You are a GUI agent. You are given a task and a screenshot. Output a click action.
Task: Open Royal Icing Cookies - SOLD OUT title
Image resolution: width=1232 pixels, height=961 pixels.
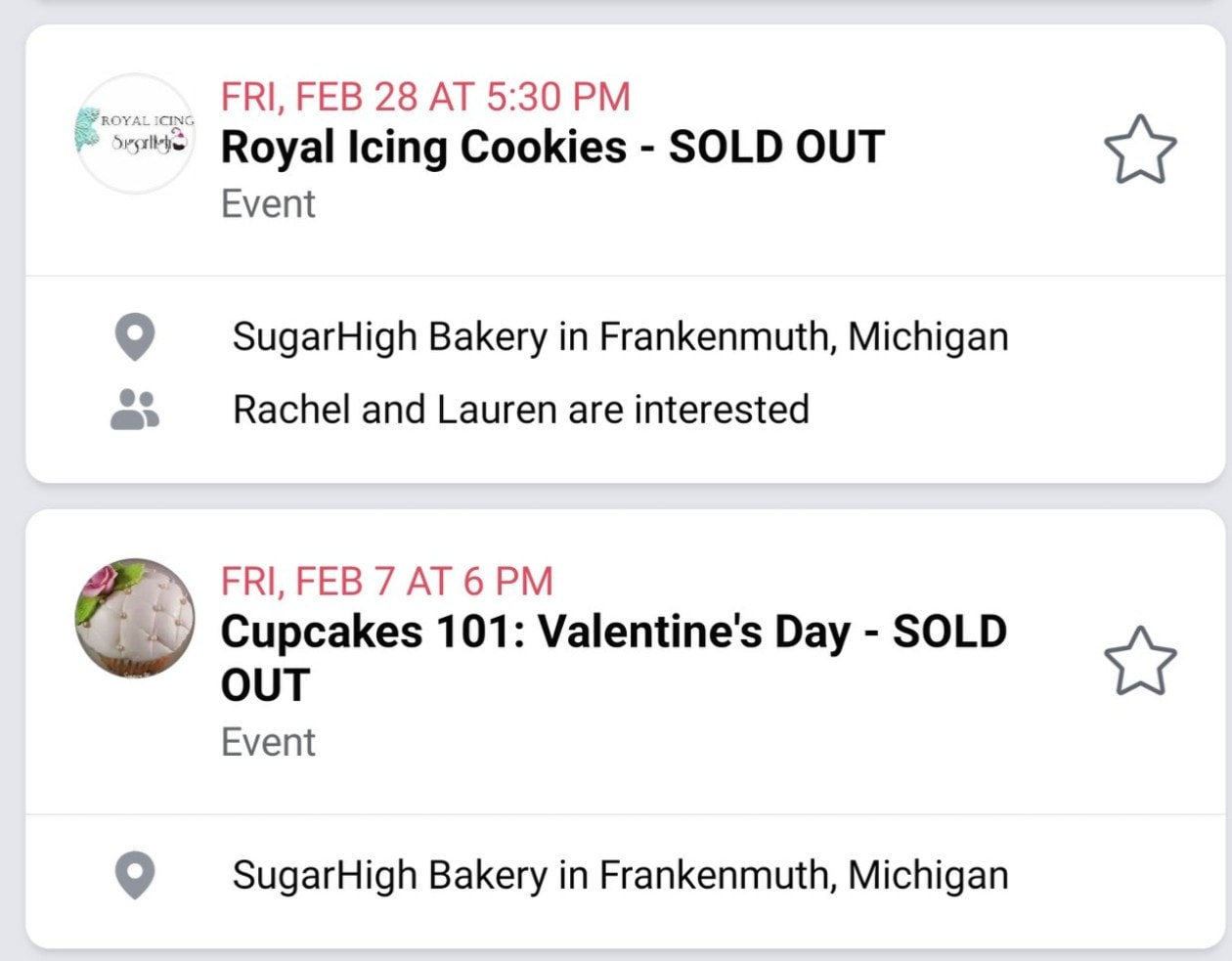click(552, 148)
